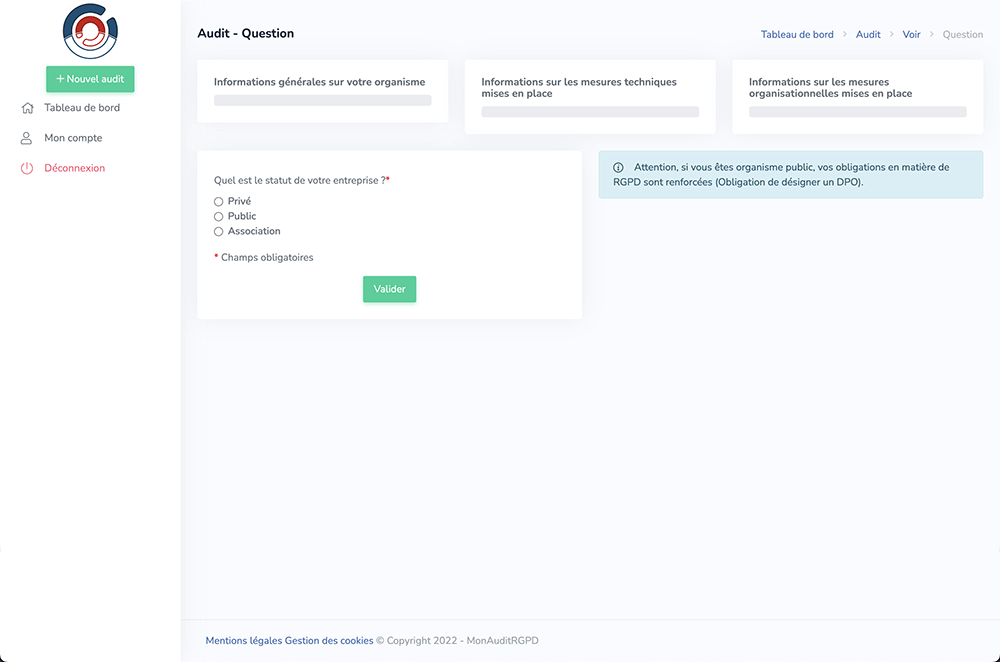
Task: Open the Mentions légales footer link
Action: pyautogui.click(x=244, y=641)
